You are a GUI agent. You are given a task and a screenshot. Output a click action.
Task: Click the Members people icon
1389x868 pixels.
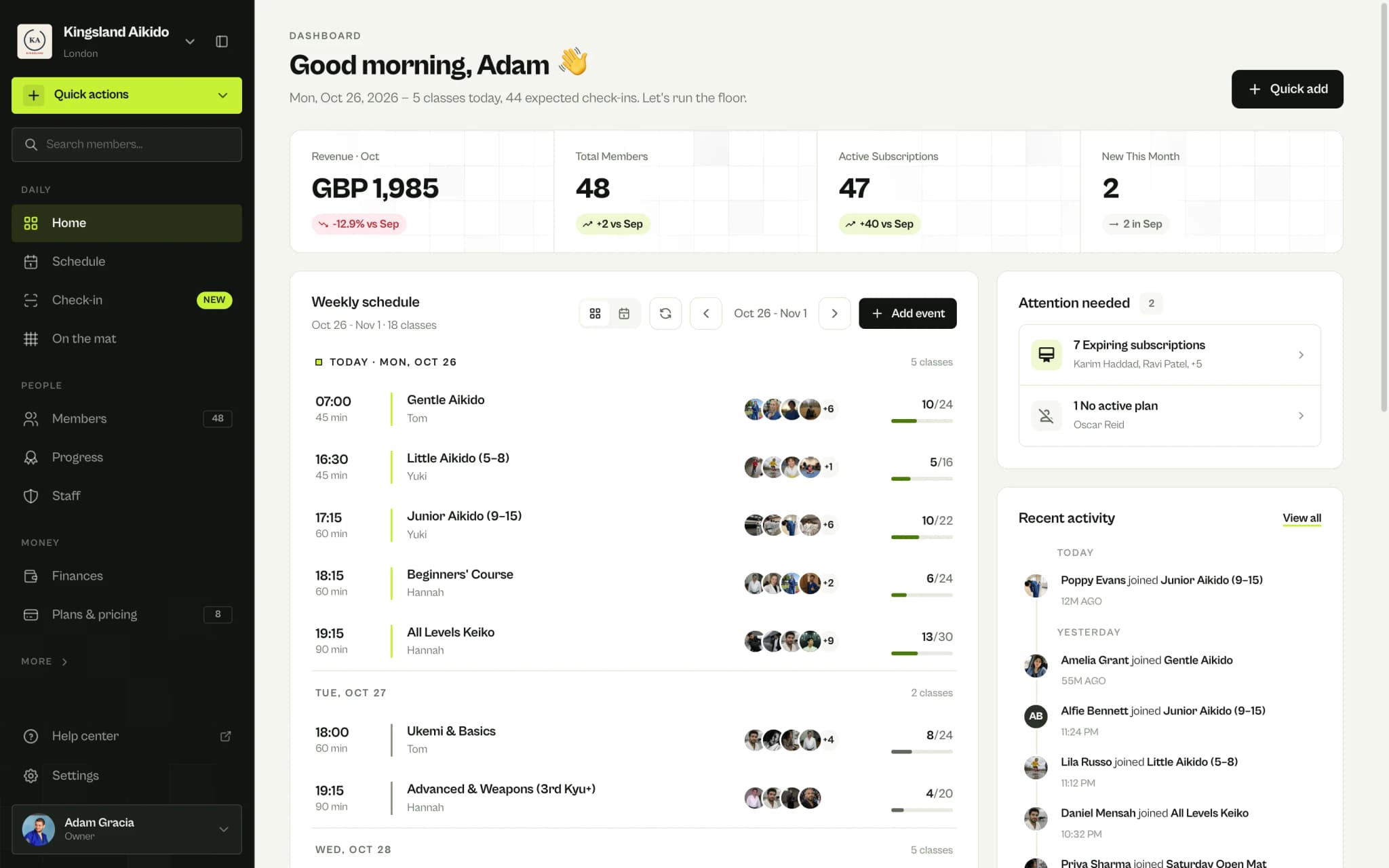31,419
